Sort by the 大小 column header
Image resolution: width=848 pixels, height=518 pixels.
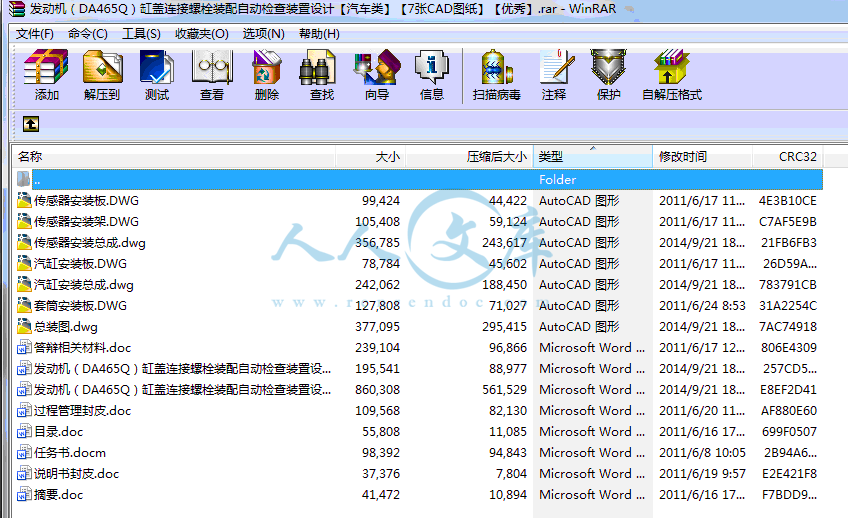pyautogui.click(x=370, y=157)
